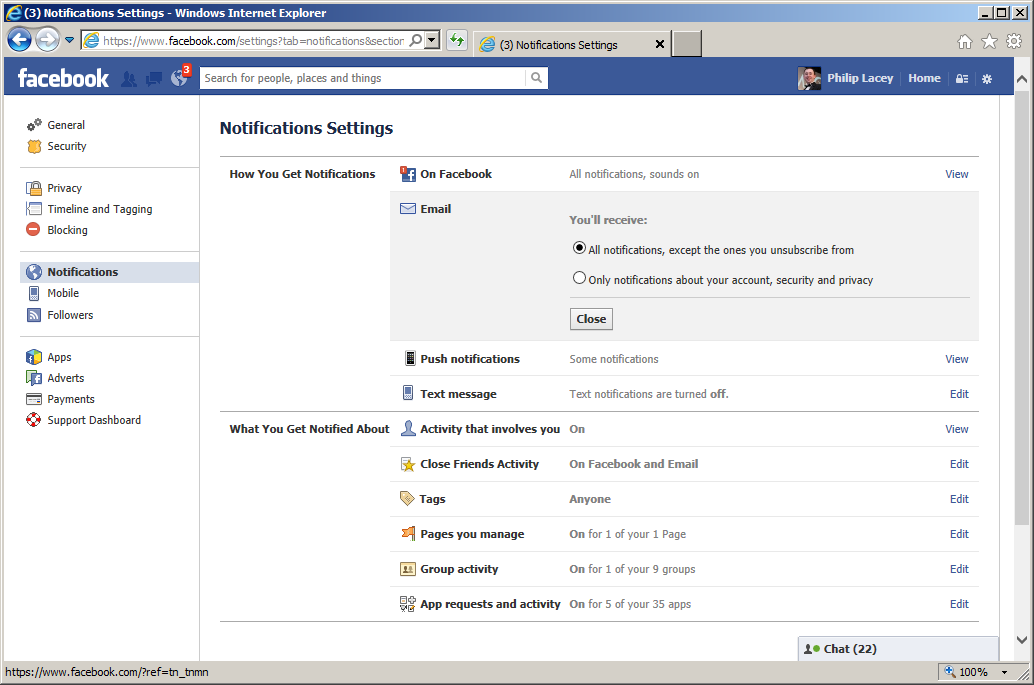Screen dimensions: 1034x685
Task: Select All notifications except unsubscribed radio
Action: click(579, 249)
